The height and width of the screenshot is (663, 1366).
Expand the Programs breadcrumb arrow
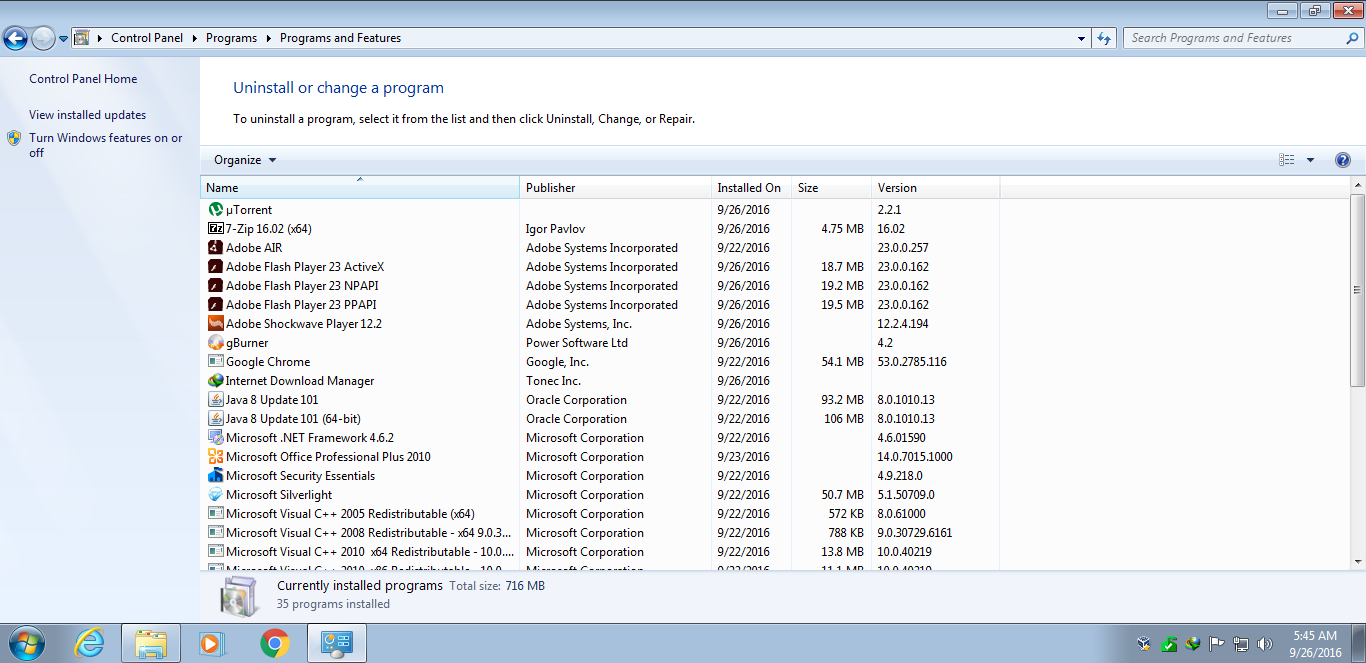[x=268, y=38]
